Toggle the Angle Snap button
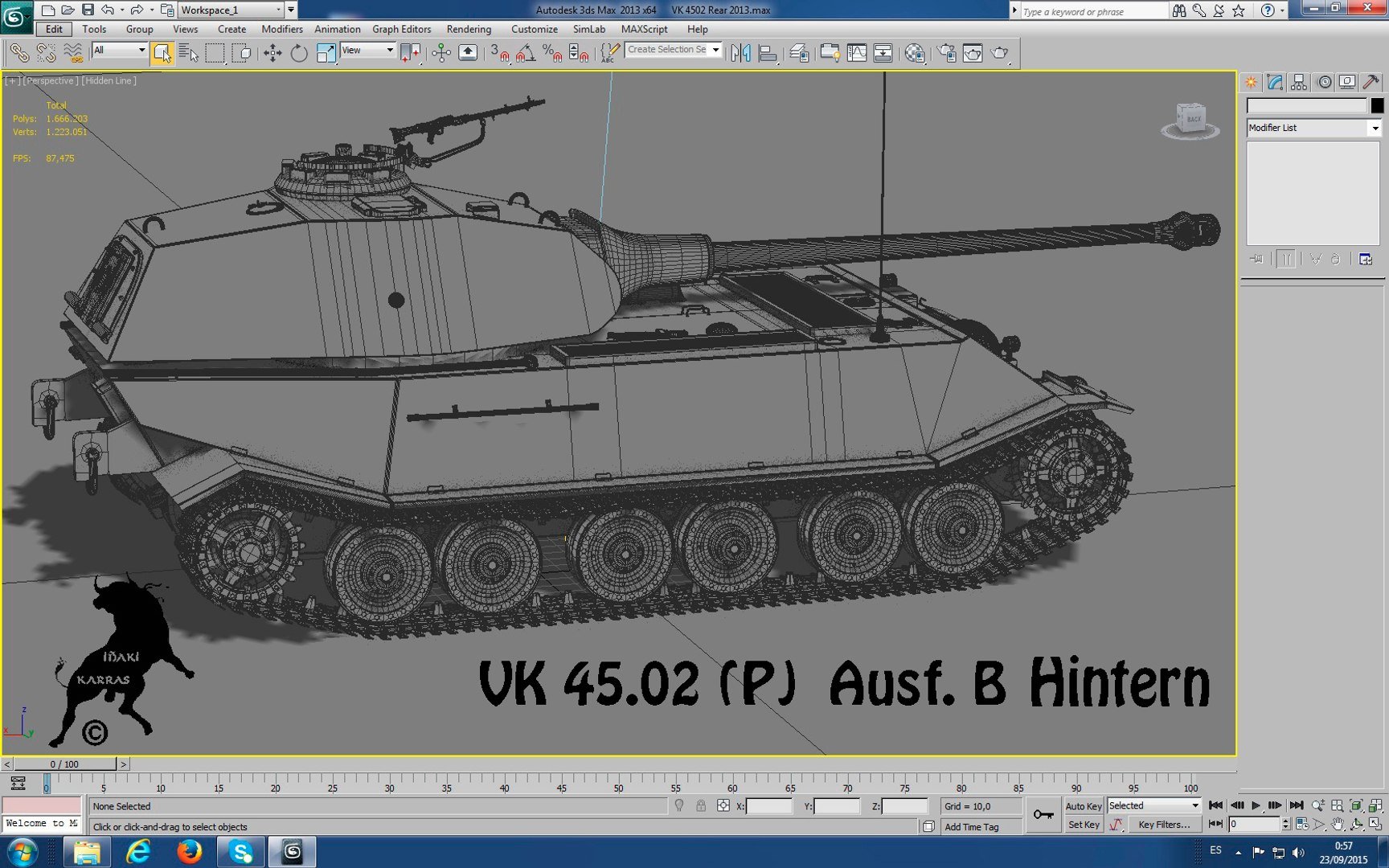Image resolution: width=1389 pixels, height=868 pixels. pyautogui.click(x=526, y=54)
